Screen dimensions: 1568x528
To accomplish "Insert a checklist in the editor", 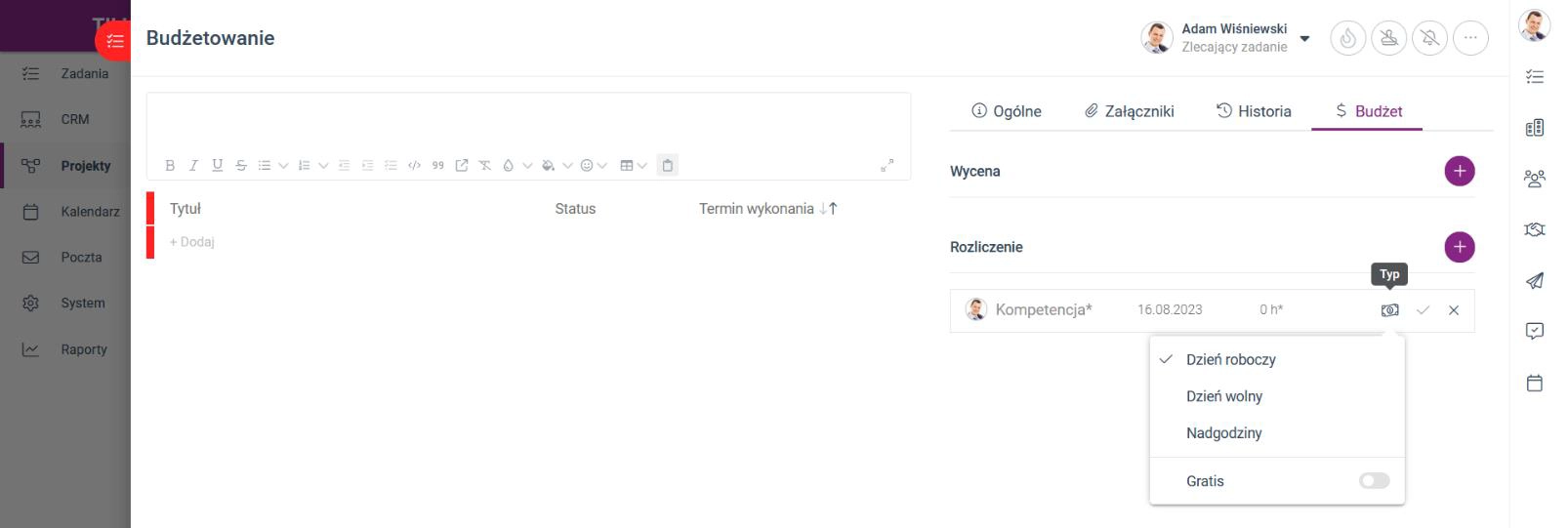I will [x=391, y=165].
